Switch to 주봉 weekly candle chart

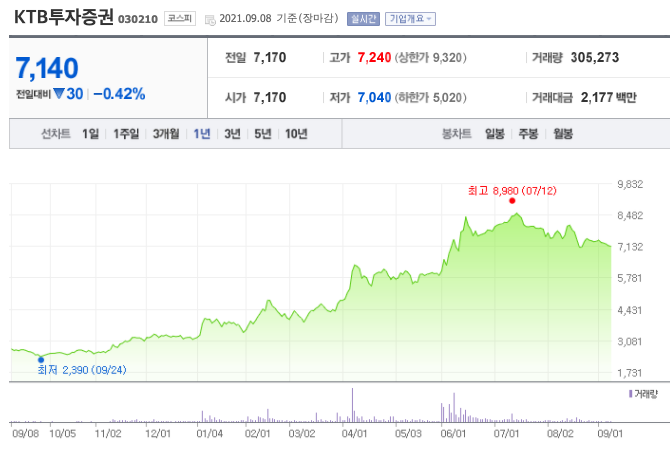528,134
